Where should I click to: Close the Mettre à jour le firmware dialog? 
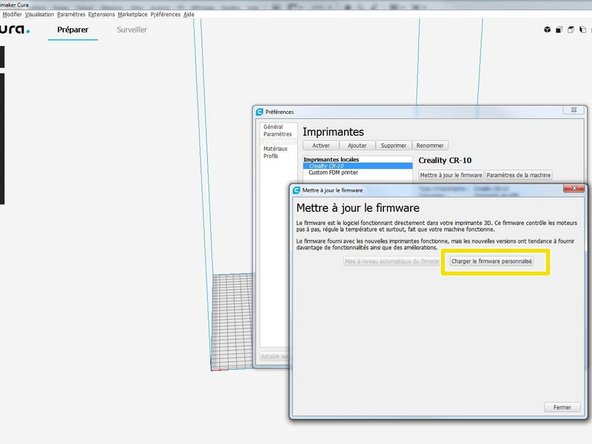click(x=574, y=188)
